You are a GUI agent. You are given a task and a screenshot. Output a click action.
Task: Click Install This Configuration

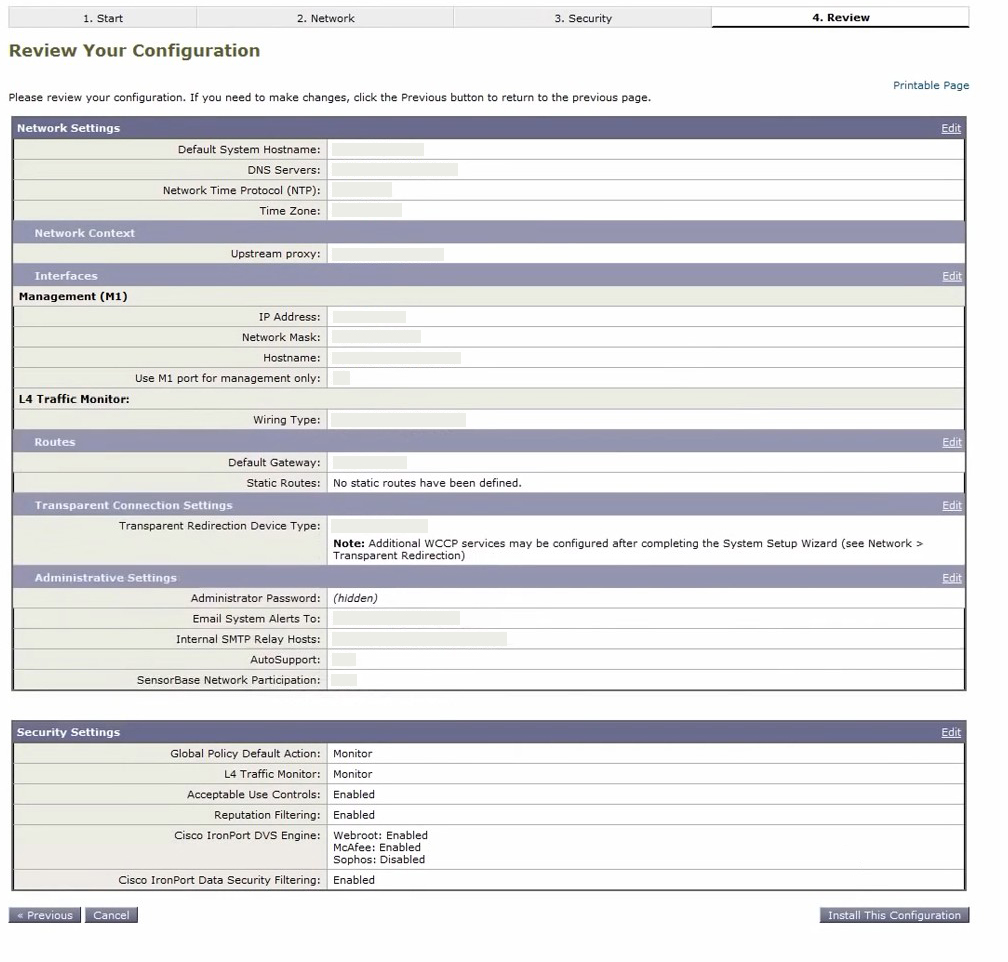(894, 915)
